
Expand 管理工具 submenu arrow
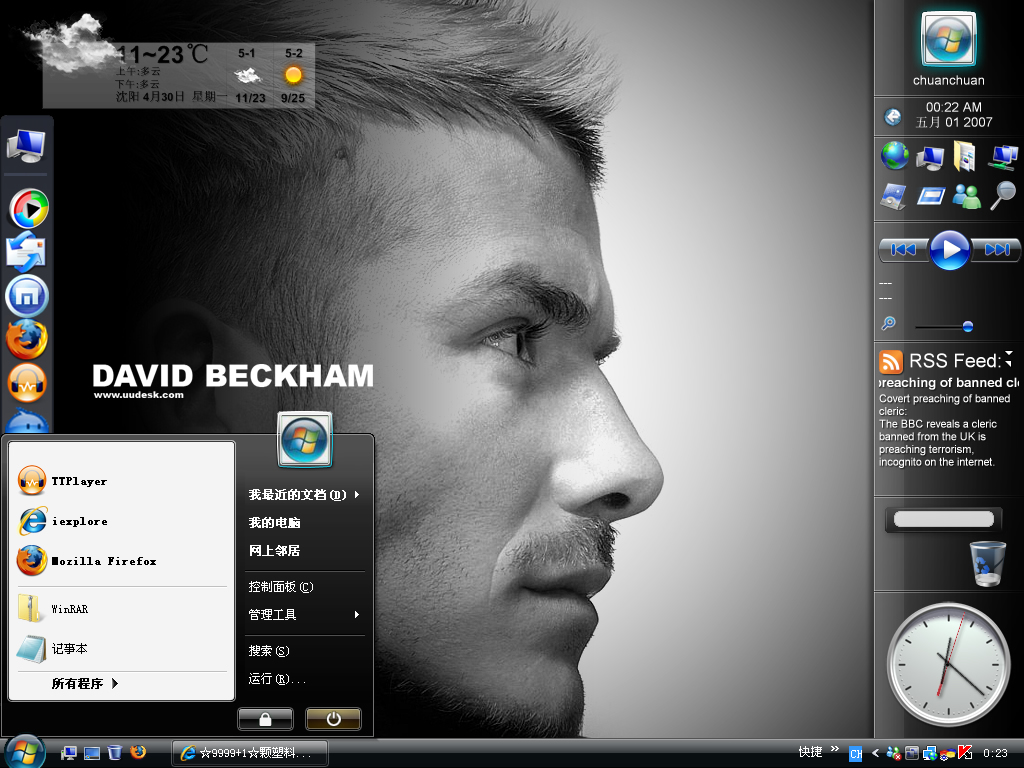357,615
